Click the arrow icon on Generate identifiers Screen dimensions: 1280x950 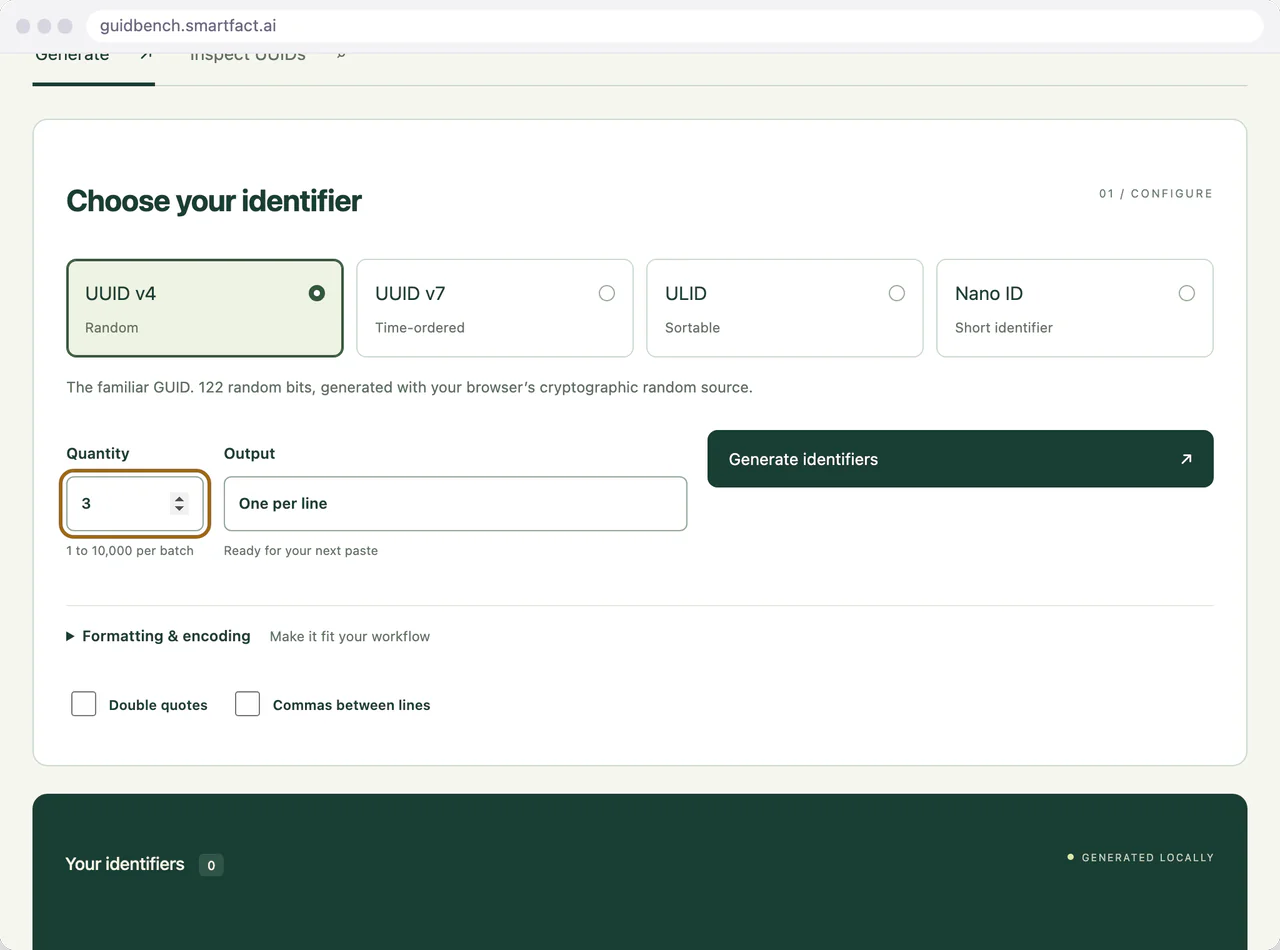(1186, 459)
